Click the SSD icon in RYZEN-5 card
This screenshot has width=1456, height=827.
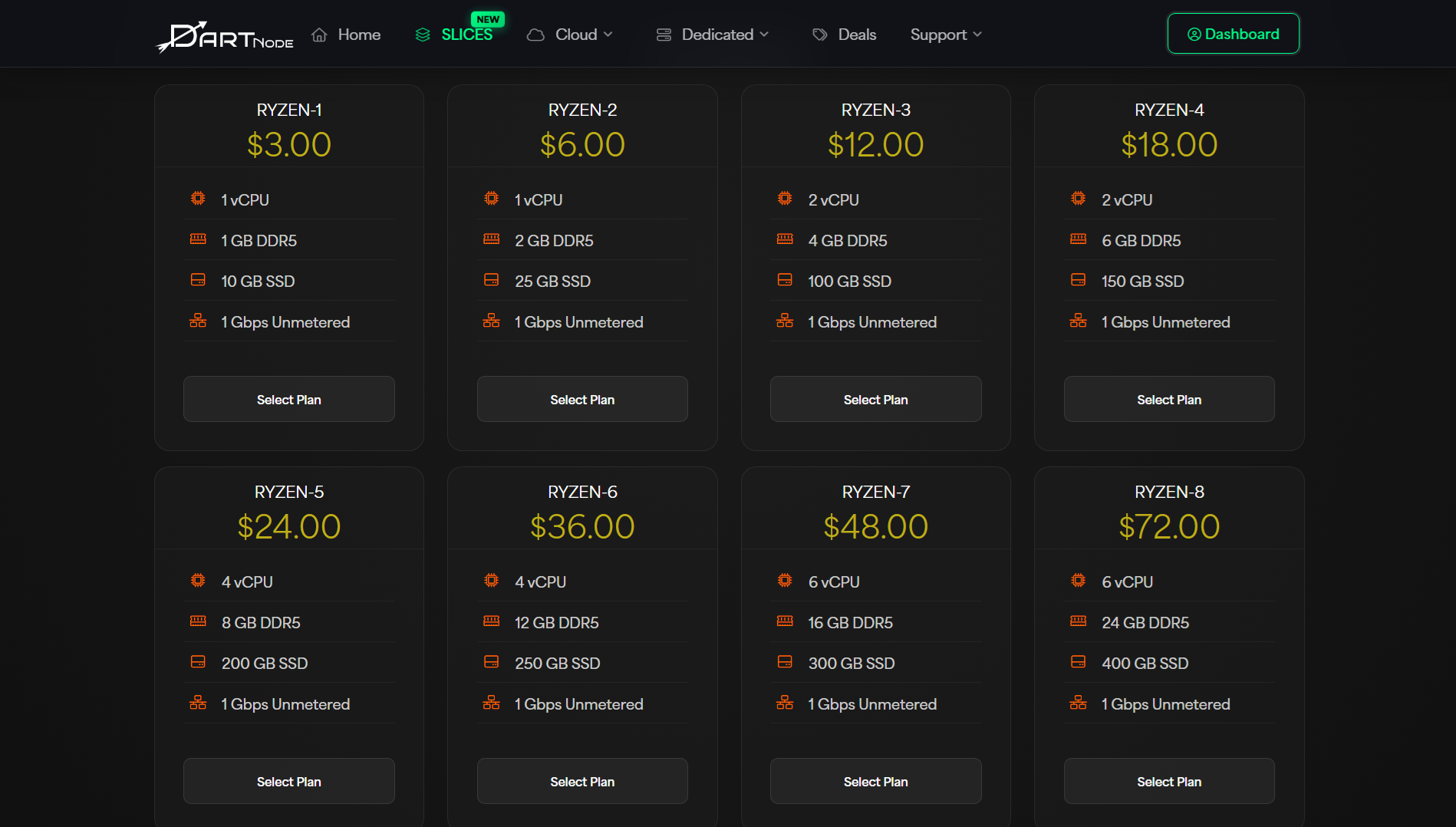[198, 662]
